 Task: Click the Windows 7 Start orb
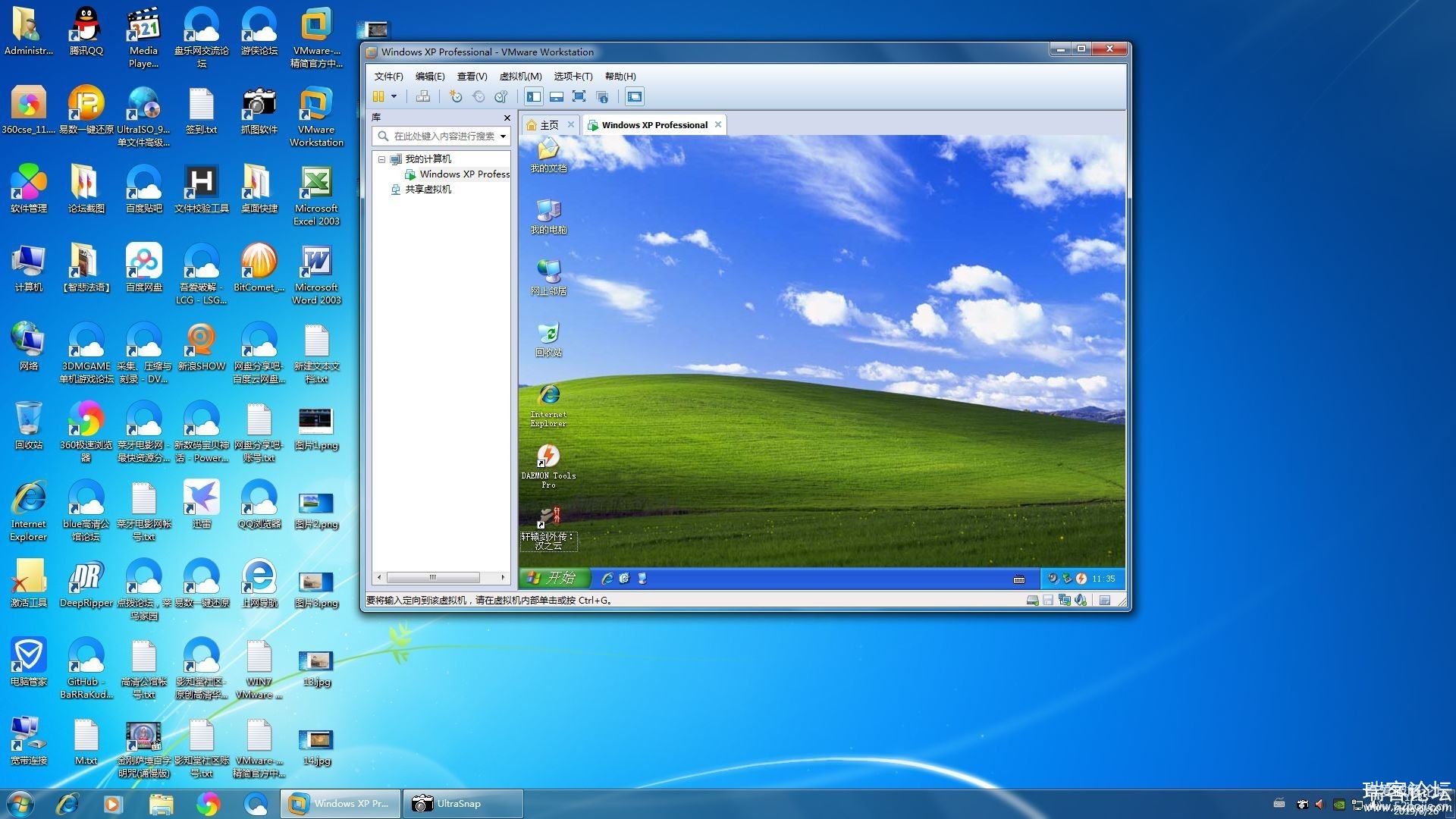tap(20, 804)
